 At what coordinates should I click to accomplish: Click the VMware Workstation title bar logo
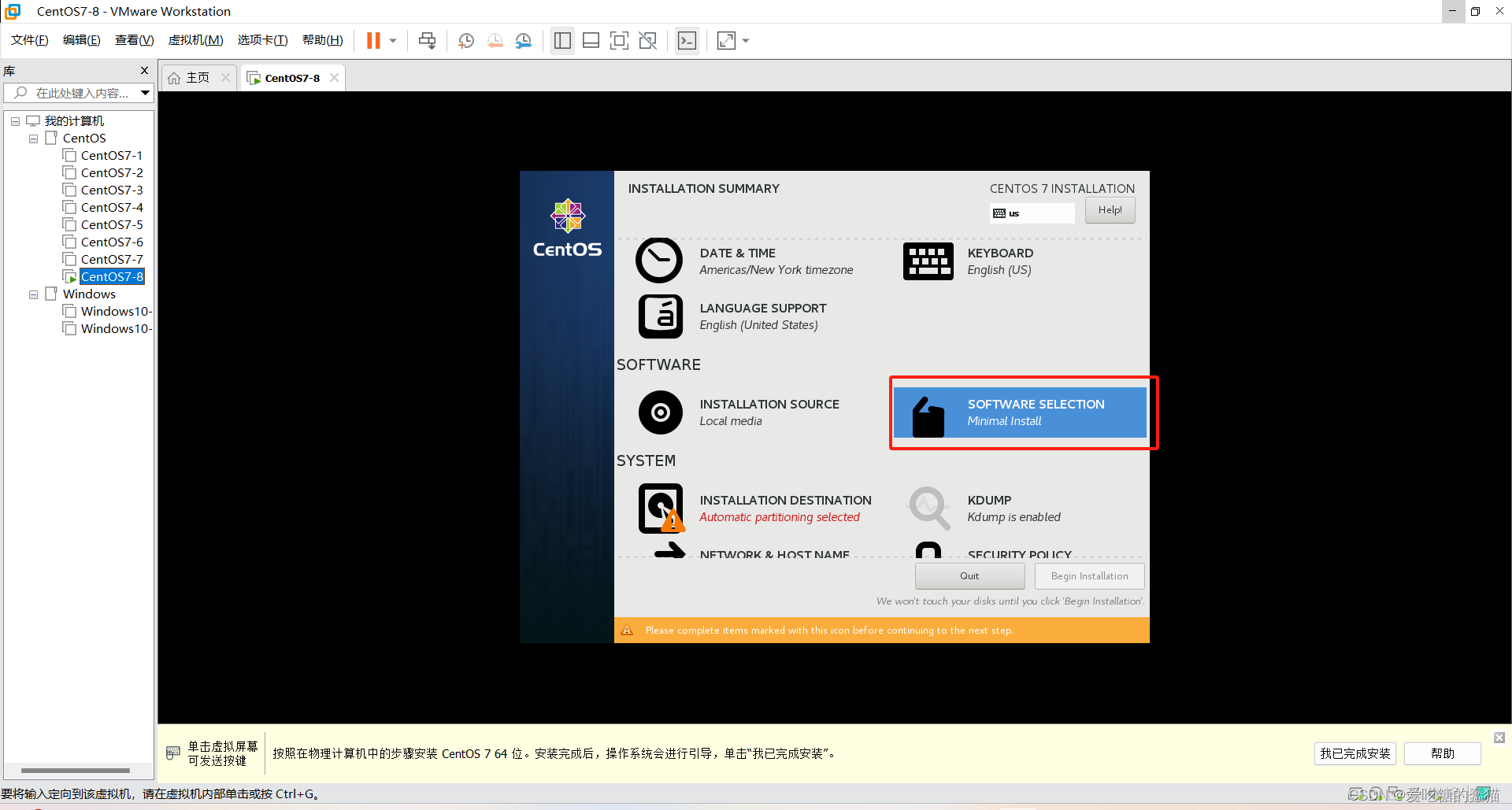click(x=13, y=11)
